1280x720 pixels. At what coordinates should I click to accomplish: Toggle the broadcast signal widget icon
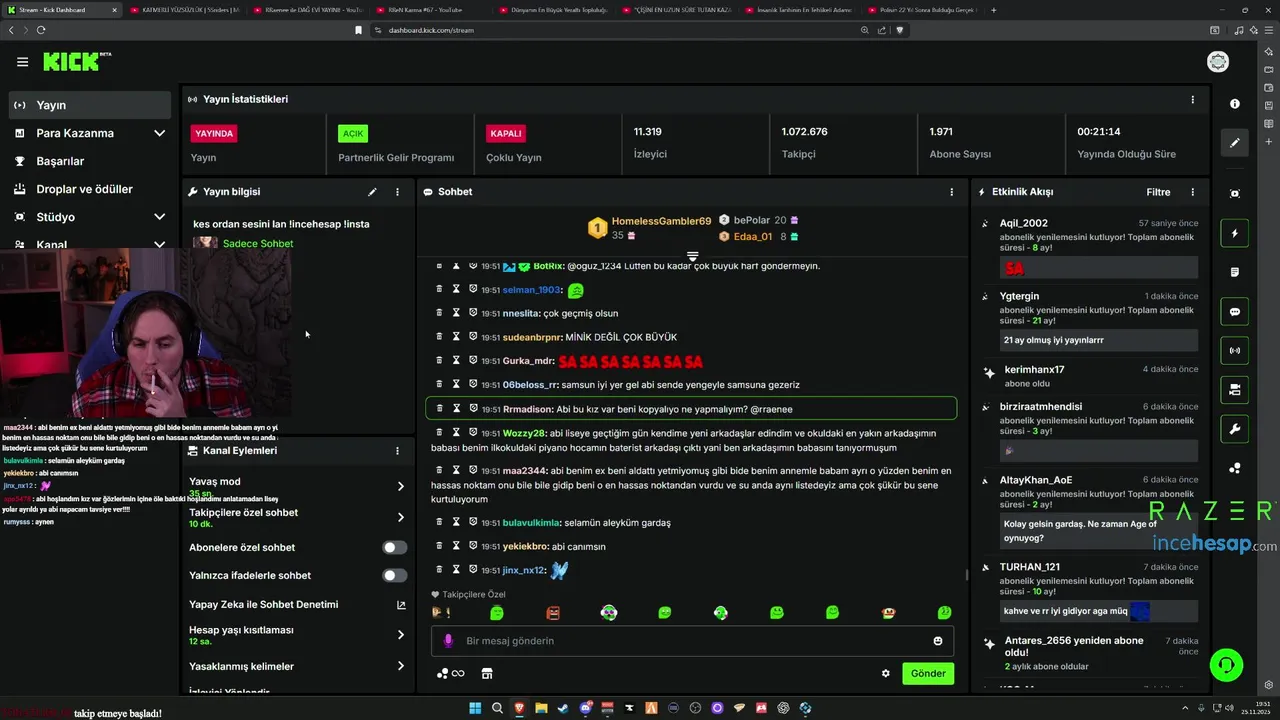click(1235, 351)
